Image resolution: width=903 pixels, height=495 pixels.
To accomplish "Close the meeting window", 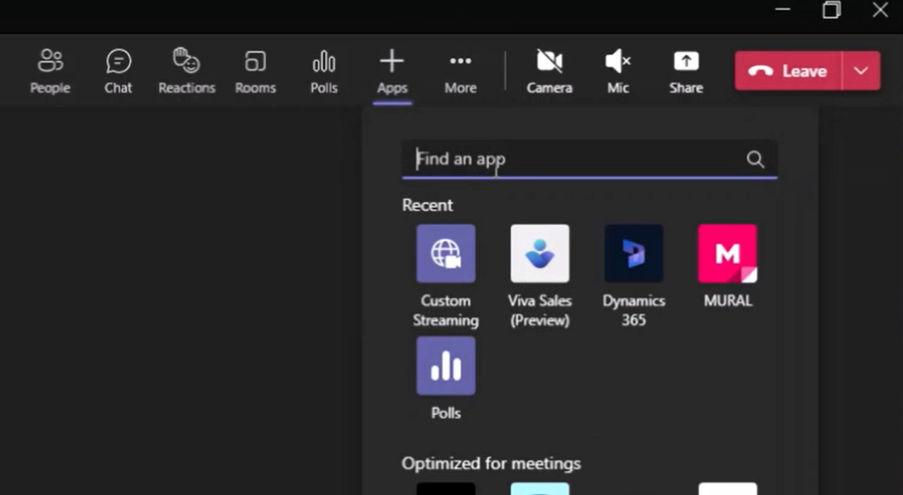I will coord(880,9).
